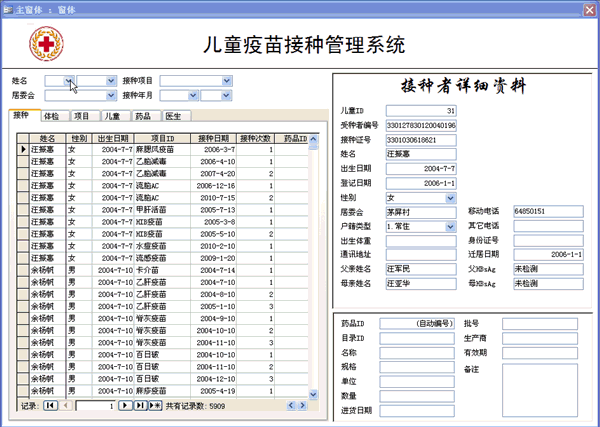The height and width of the screenshot is (427, 600).
Task: Click the 接种次数 column header
Action: pos(255,139)
